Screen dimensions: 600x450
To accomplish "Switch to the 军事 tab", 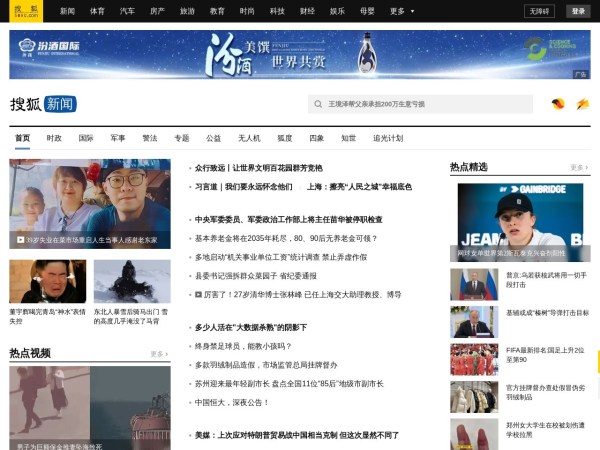I will pos(118,138).
